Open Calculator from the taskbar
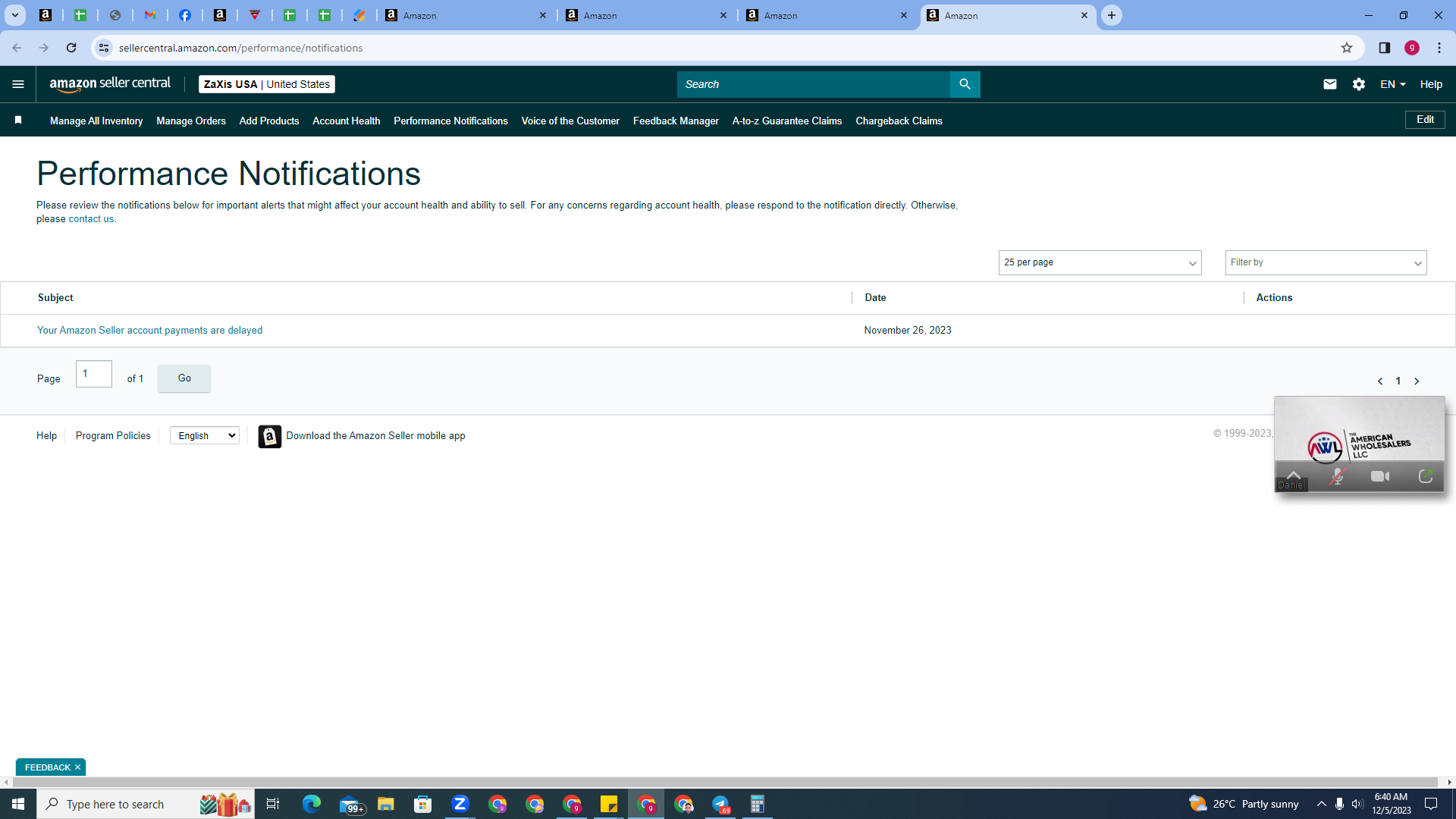Image resolution: width=1456 pixels, height=819 pixels. coord(757,804)
